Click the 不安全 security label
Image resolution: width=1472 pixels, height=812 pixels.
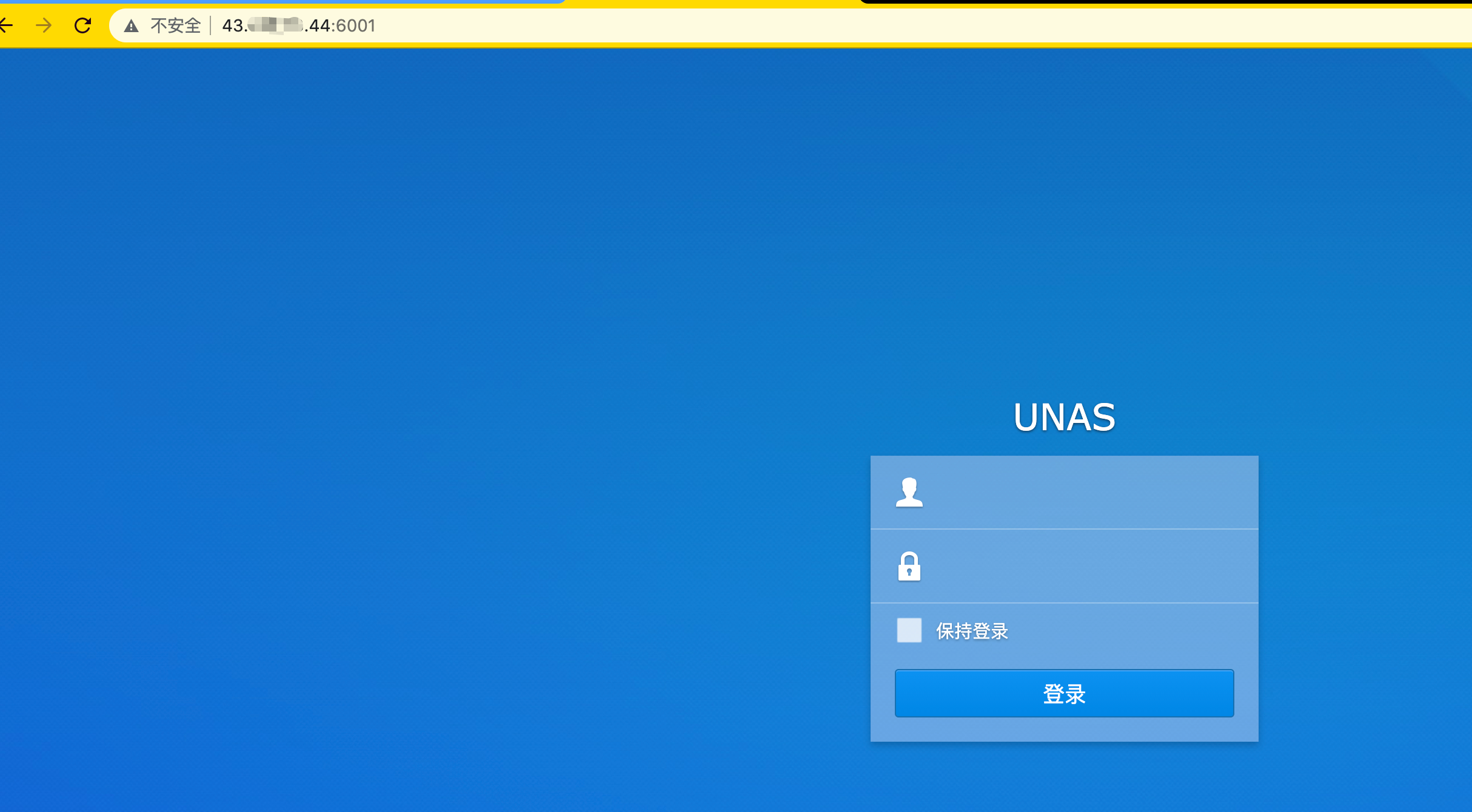pos(176,25)
